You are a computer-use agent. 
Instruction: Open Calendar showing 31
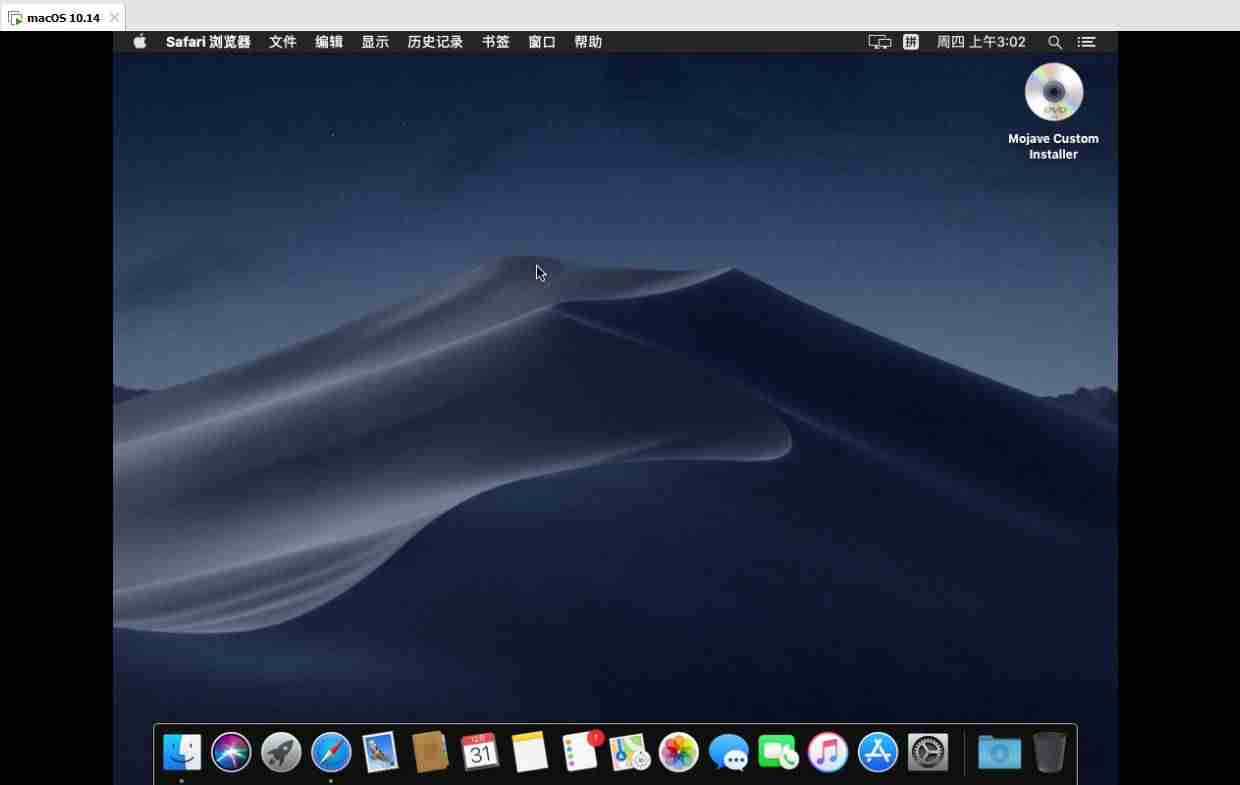click(480, 752)
